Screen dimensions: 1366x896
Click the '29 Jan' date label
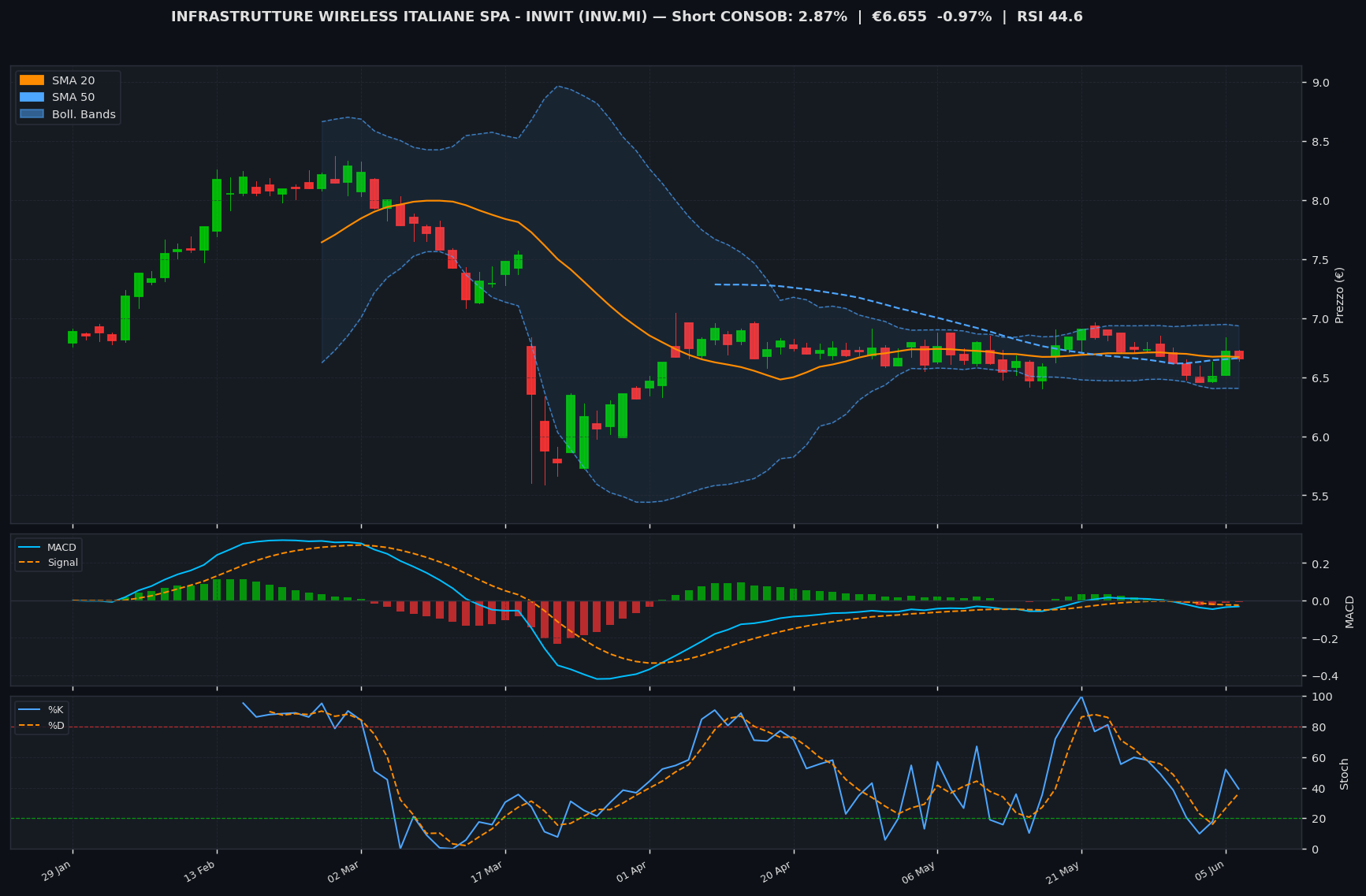coord(57,872)
